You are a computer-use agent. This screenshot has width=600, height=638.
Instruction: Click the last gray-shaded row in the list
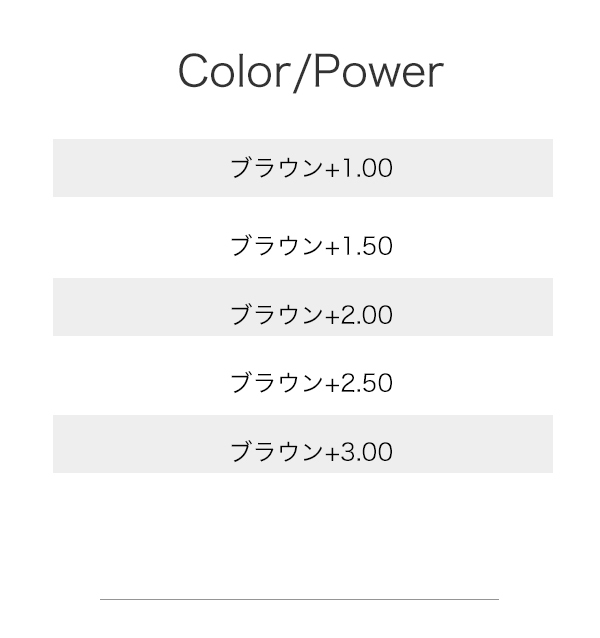(x=302, y=445)
